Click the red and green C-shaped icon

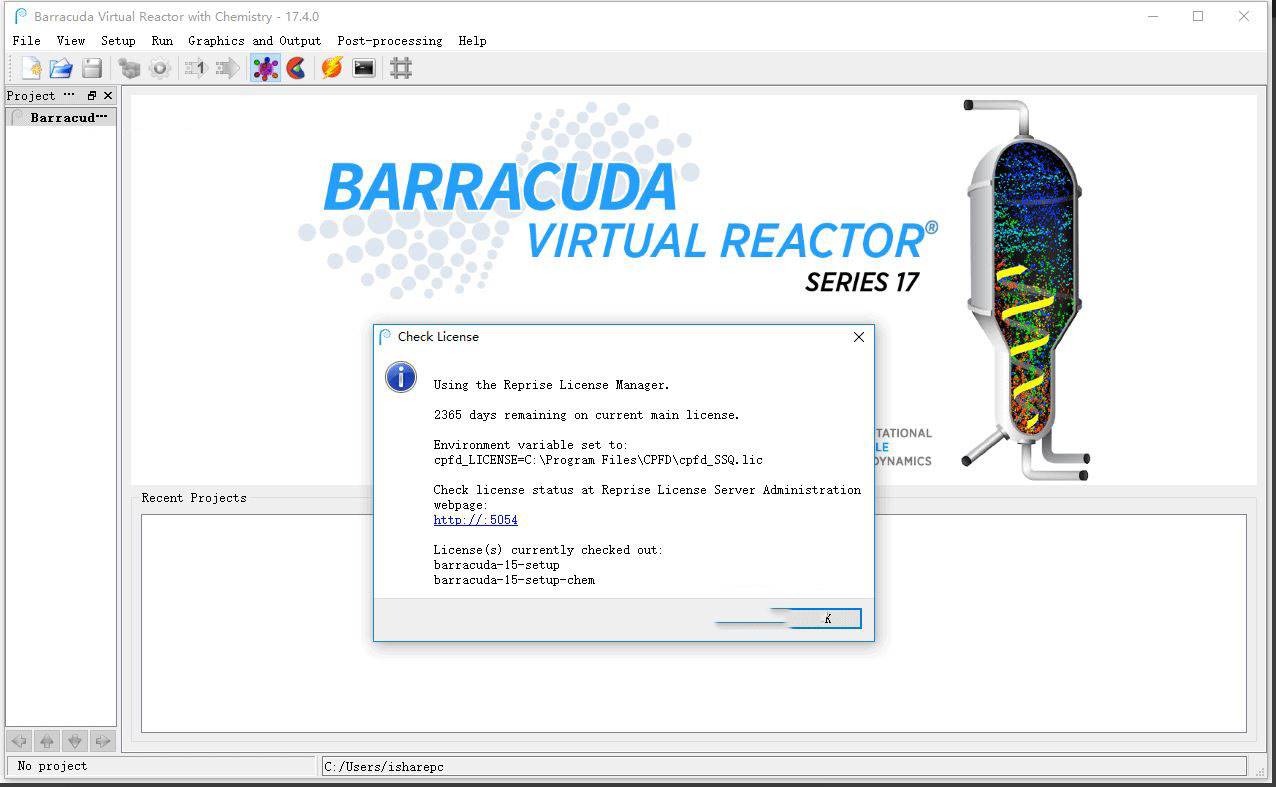pos(296,68)
